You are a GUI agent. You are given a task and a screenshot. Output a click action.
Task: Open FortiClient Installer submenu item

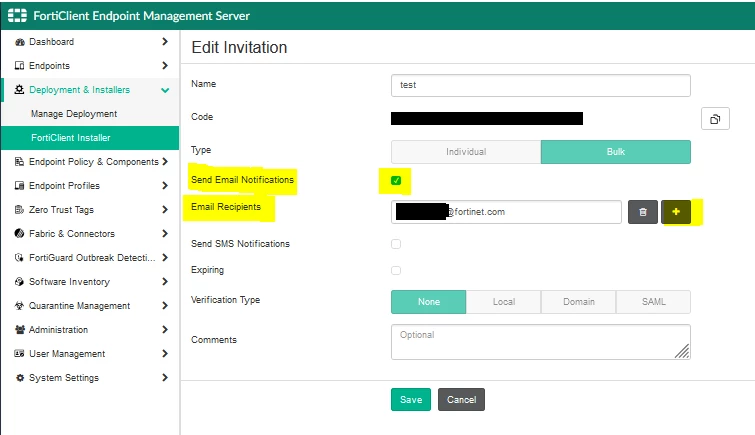tap(90, 138)
